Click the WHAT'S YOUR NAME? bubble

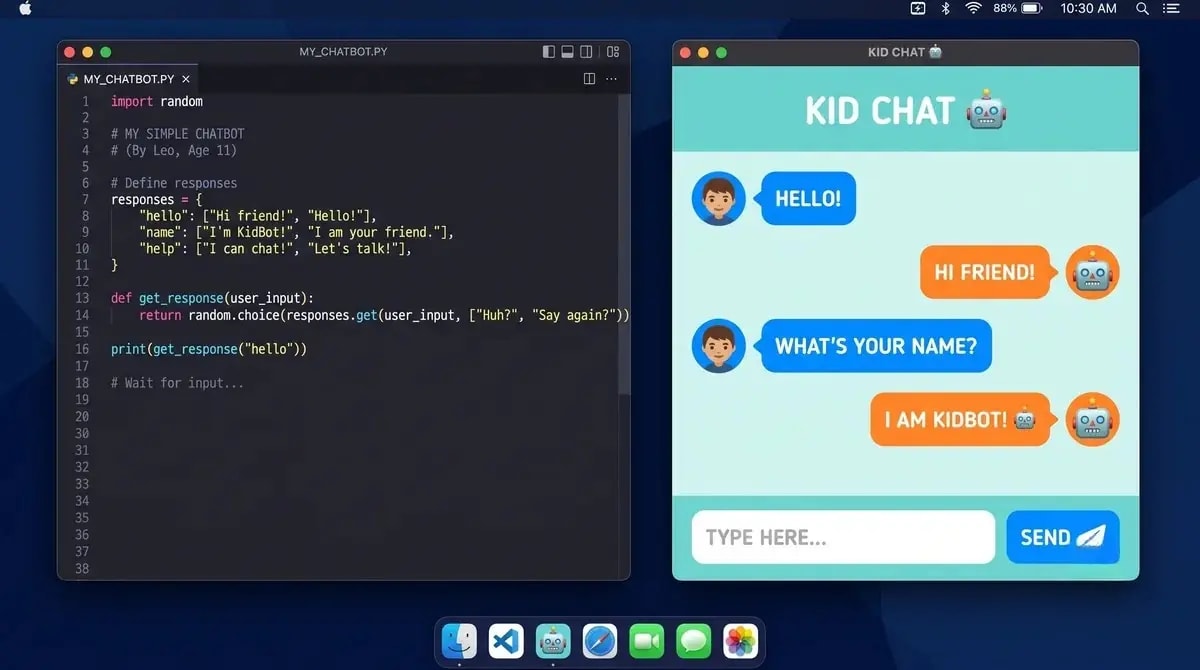876,346
